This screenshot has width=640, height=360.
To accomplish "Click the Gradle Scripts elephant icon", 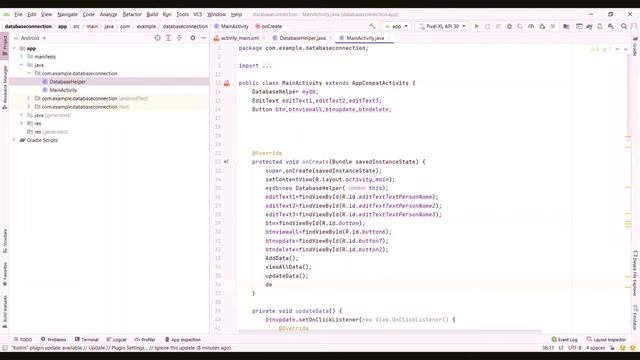I will (x=22, y=140).
